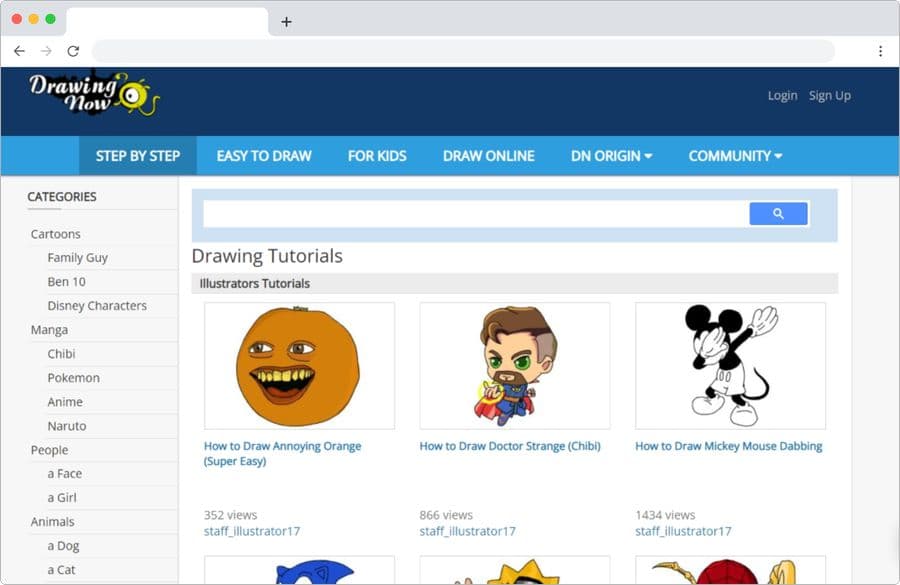Expand the Community dropdown menu

[735, 156]
